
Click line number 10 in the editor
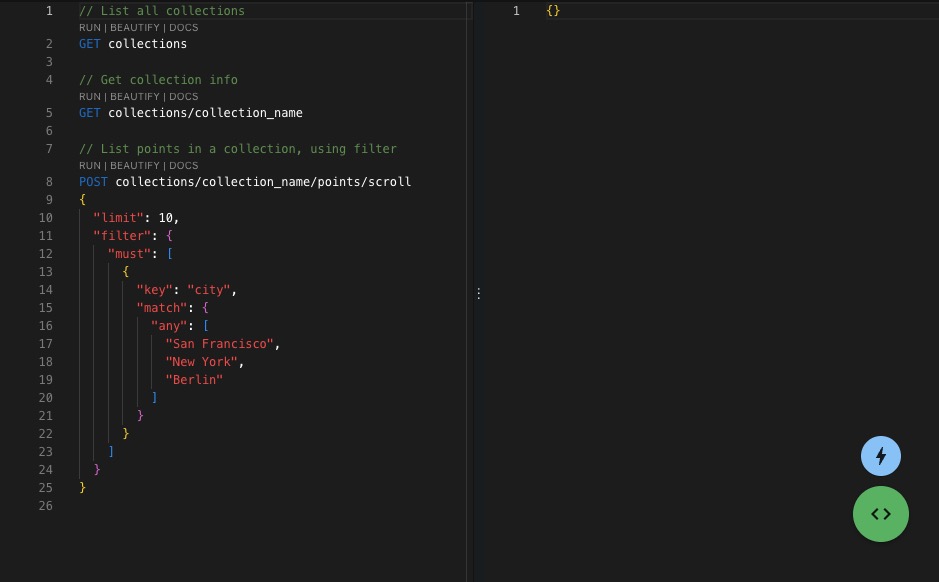pyautogui.click(x=45, y=217)
